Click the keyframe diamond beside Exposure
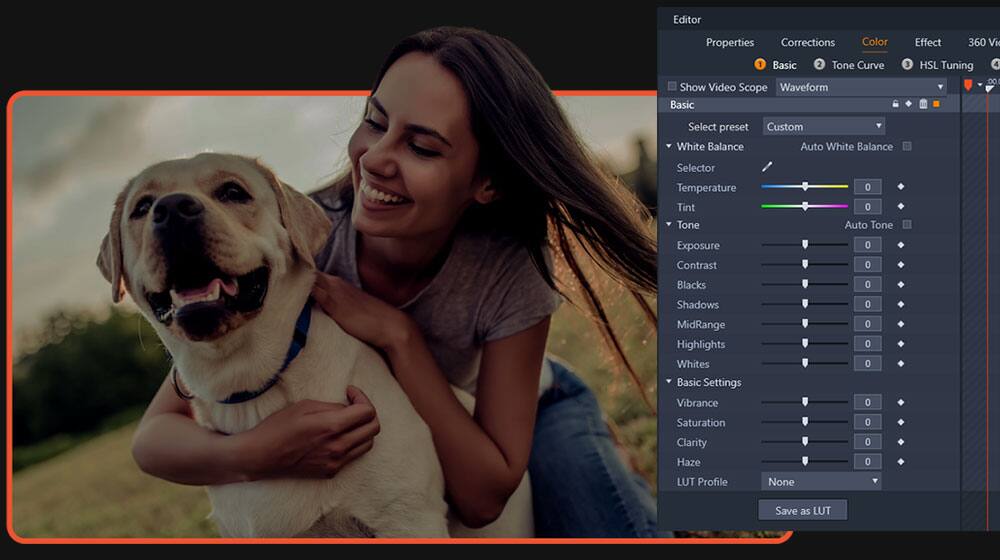The width and height of the screenshot is (1000, 560). (900, 245)
